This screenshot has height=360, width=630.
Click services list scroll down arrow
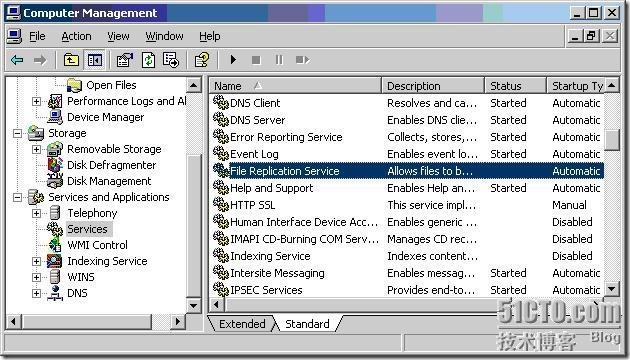click(x=612, y=288)
